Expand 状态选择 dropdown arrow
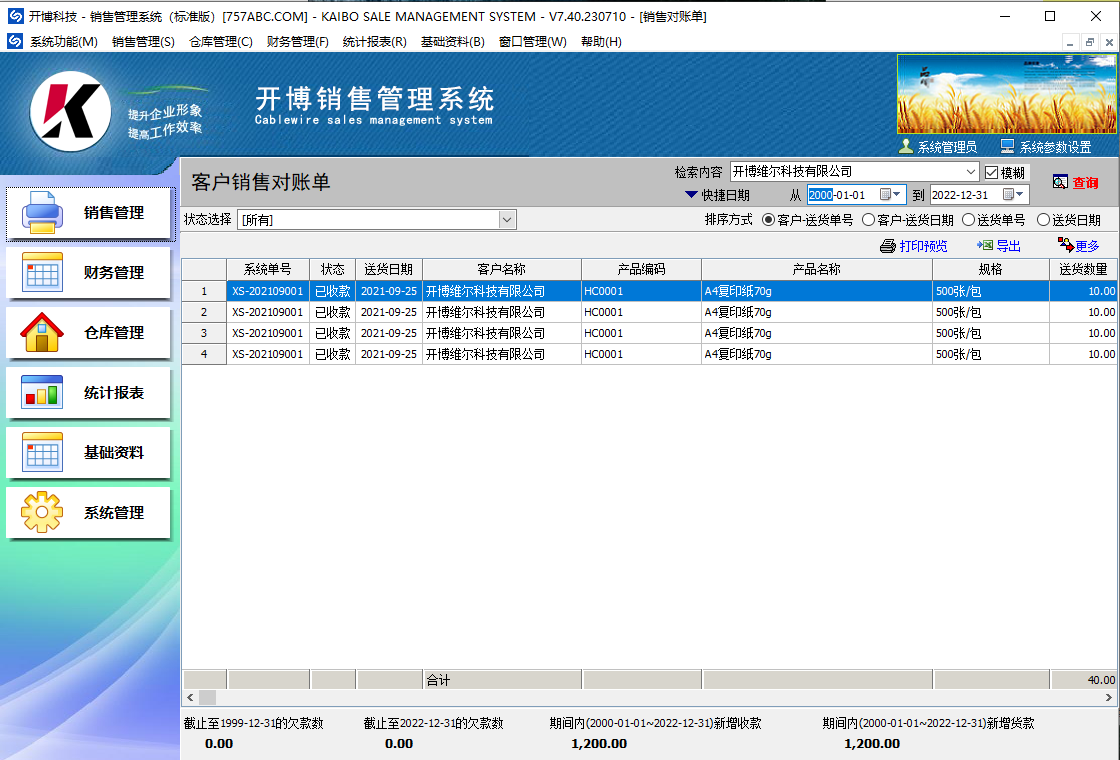 tap(507, 219)
